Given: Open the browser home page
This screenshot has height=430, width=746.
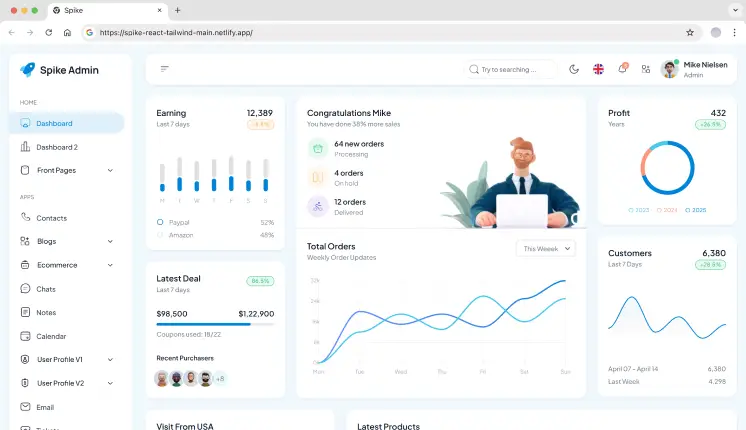Looking at the screenshot, I should coord(67,32).
